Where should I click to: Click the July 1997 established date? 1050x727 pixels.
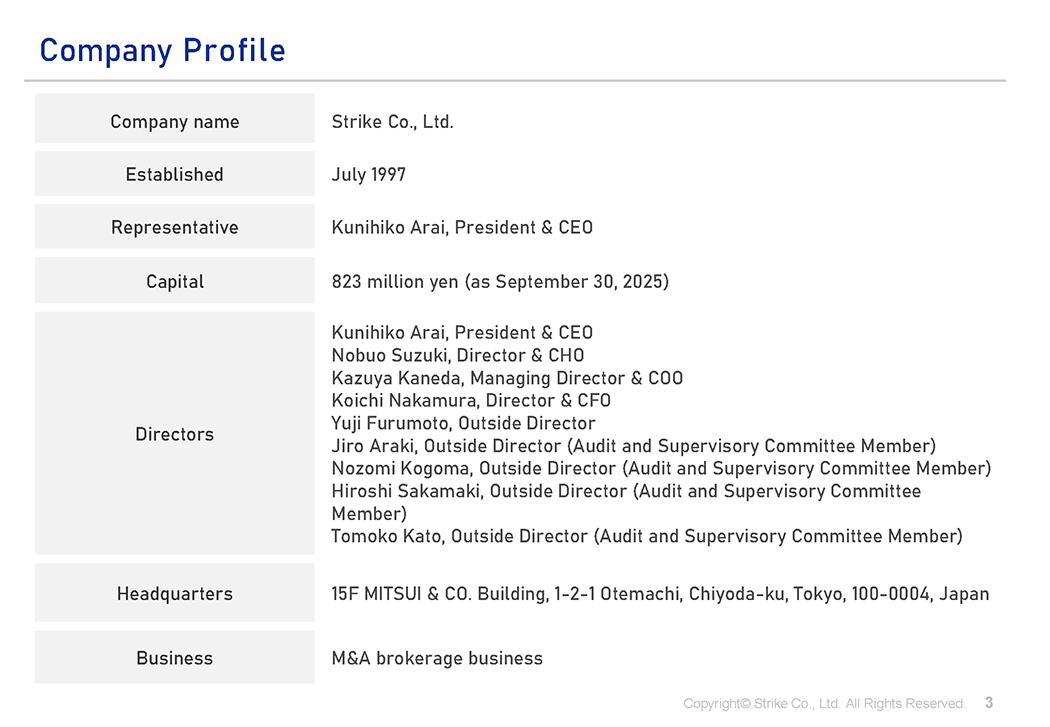[368, 175]
